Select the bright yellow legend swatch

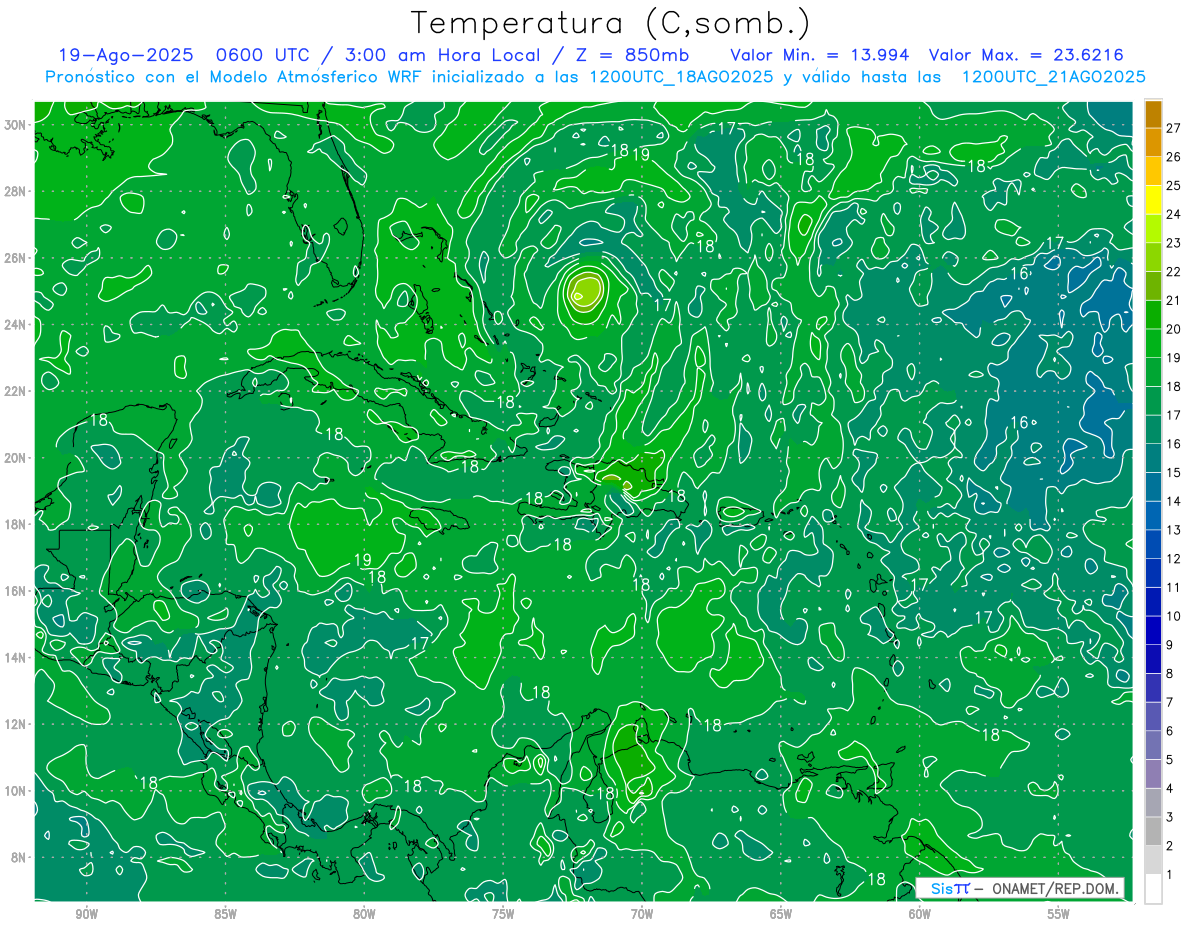tap(1153, 200)
